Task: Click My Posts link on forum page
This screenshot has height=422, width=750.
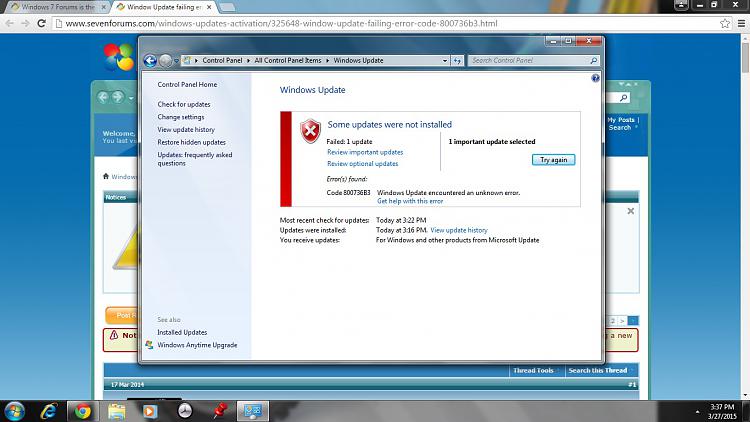Action: 620,120
